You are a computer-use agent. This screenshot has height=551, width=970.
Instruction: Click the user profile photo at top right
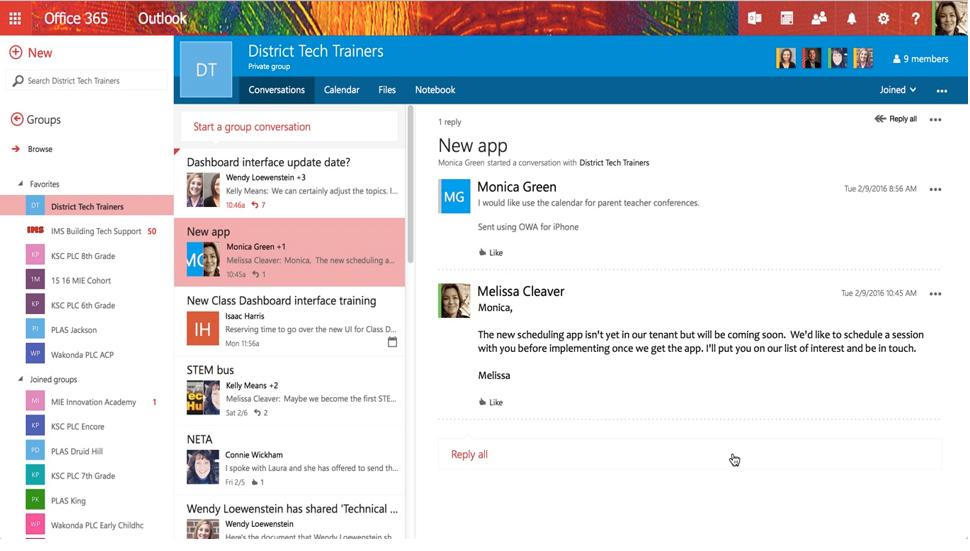(950, 18)
